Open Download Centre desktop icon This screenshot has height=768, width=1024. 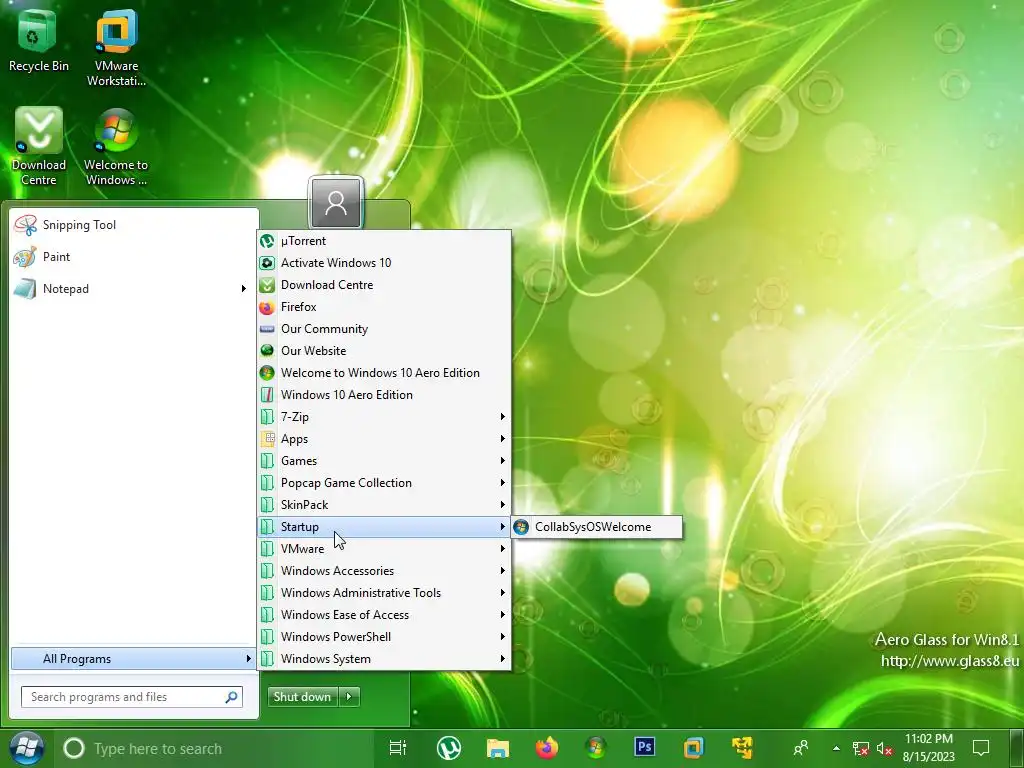click(x=39, y=146)
